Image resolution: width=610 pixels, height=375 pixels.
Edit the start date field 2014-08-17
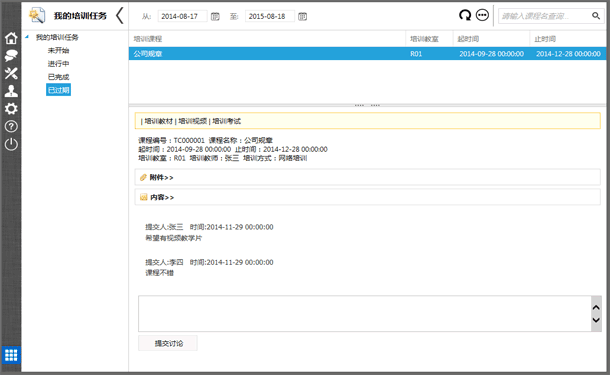pos(182,16)
